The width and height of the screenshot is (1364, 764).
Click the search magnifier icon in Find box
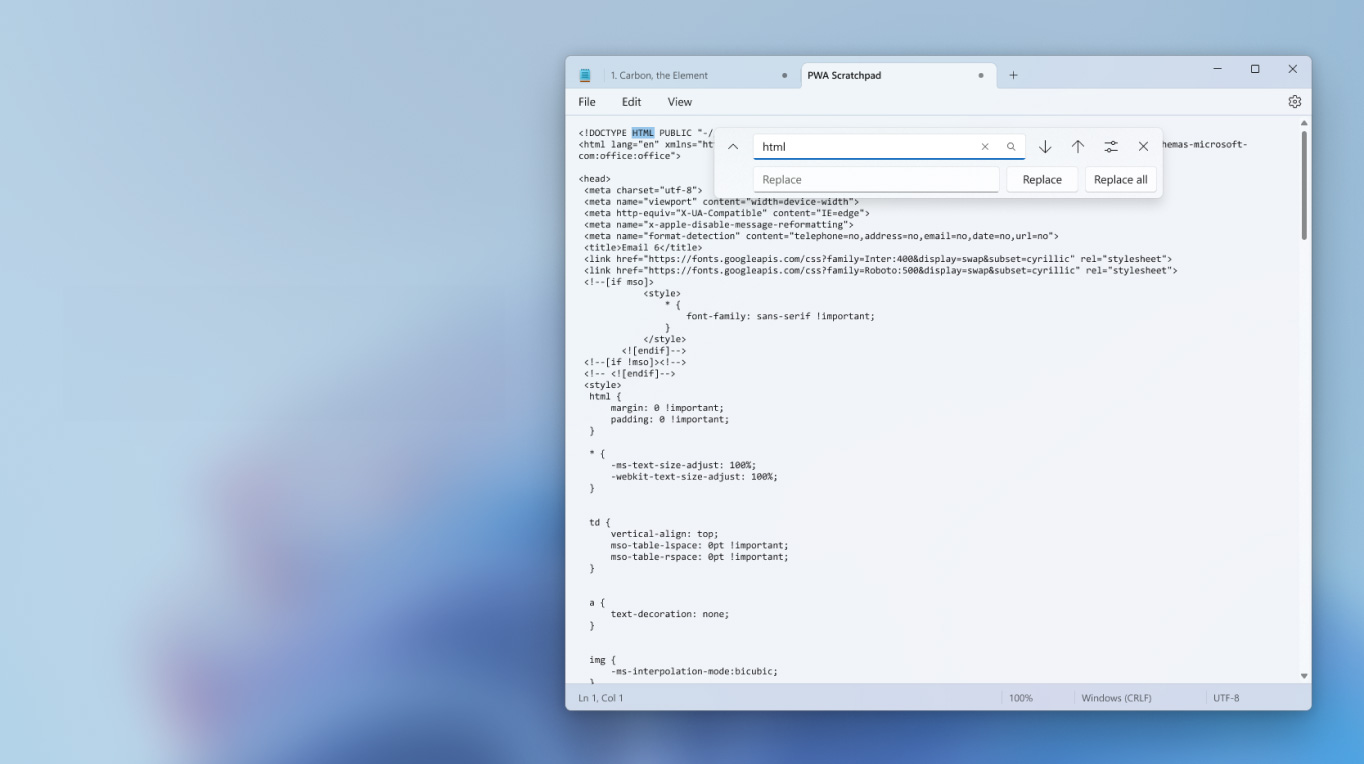[x=1011, y=147]
